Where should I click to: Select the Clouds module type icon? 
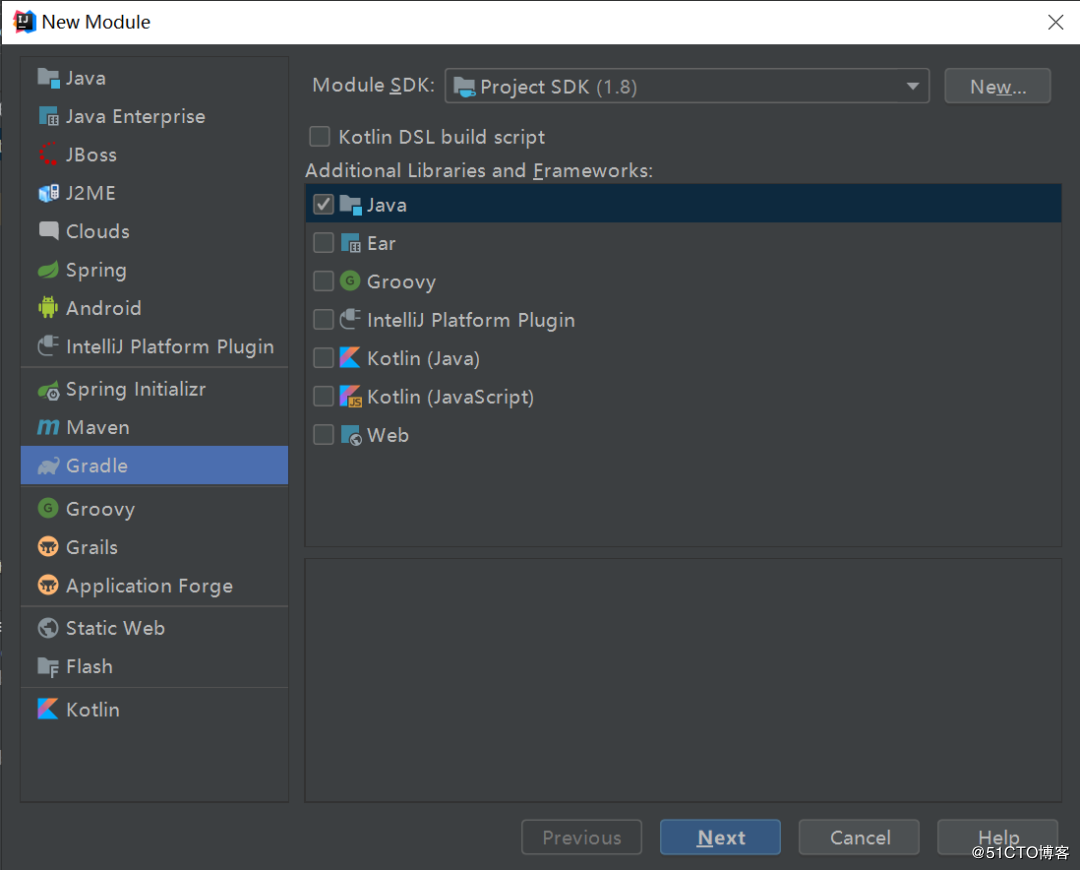coord(48,231)
